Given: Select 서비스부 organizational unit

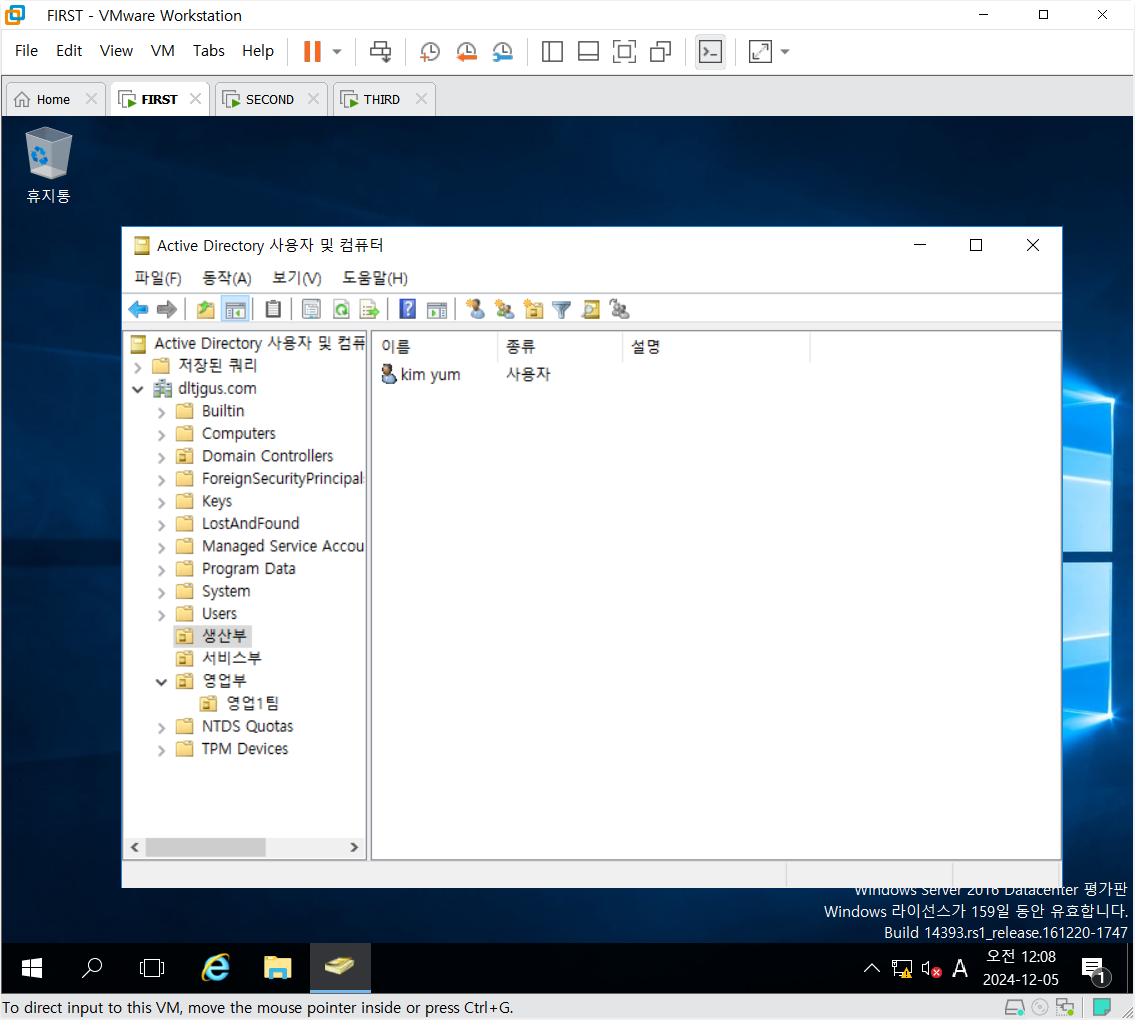Looking at the screenshot, I should tap(231, 658).
